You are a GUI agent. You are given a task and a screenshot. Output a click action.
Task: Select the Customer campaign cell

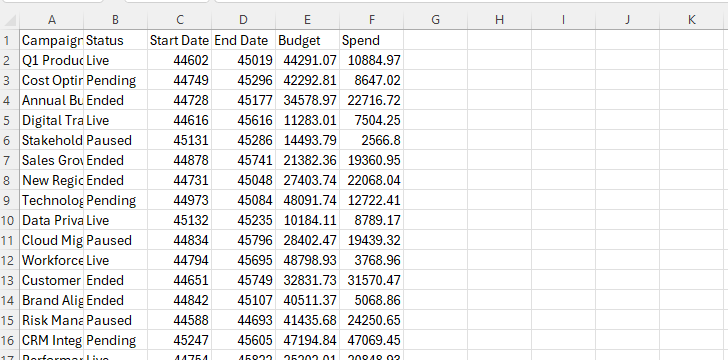point(52,280)
